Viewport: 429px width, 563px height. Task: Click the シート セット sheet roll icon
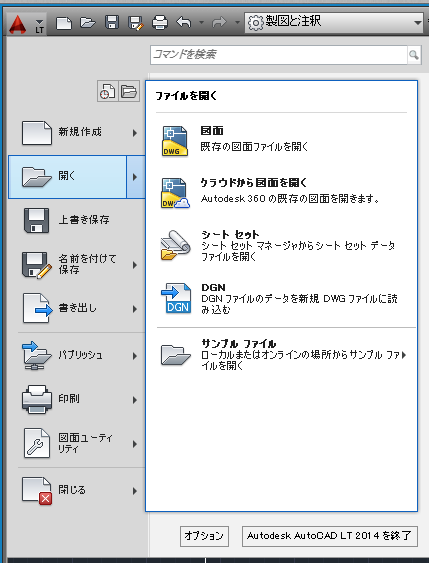(x=175, y=245)
